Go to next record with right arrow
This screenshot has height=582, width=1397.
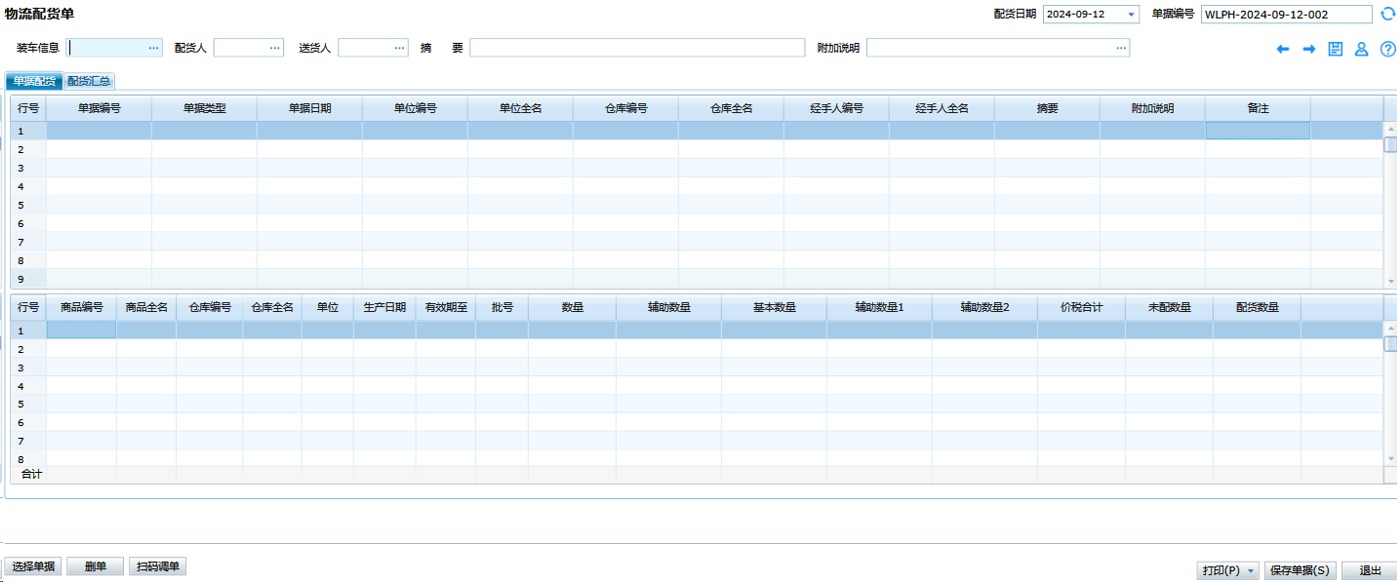click(x=1309, y=49)
